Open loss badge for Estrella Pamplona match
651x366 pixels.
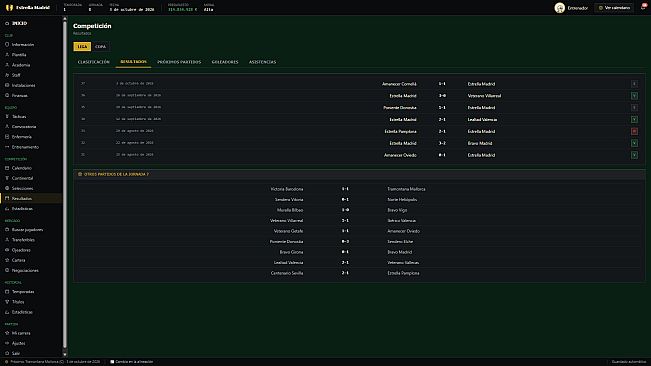coord(634,131)
